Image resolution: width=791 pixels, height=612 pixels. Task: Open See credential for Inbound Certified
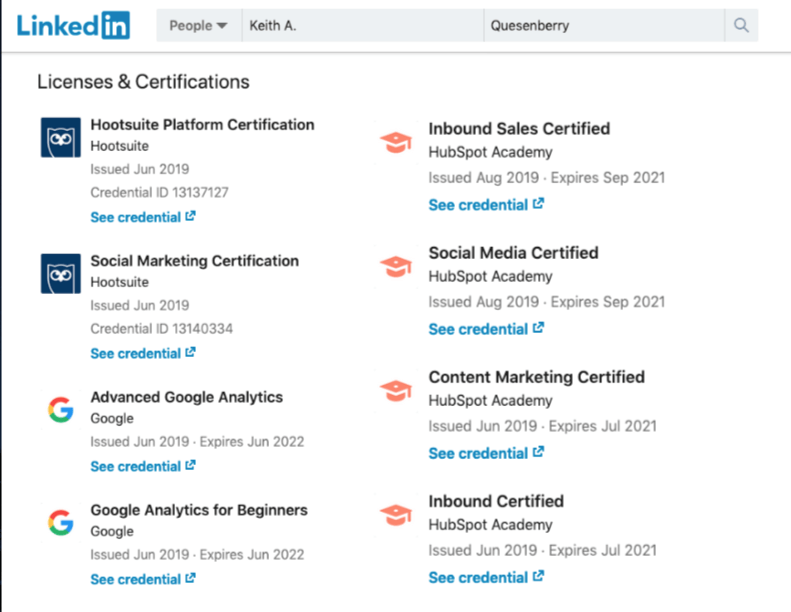click(x=486, y=577)
